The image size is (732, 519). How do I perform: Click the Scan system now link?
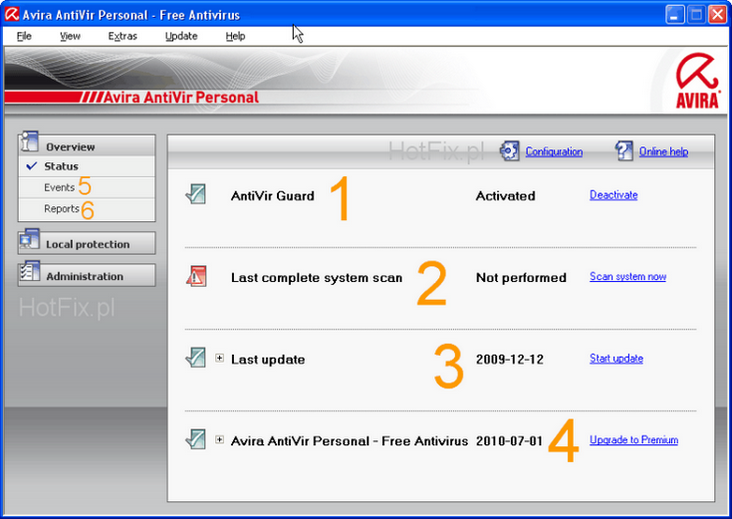(627, 277)
